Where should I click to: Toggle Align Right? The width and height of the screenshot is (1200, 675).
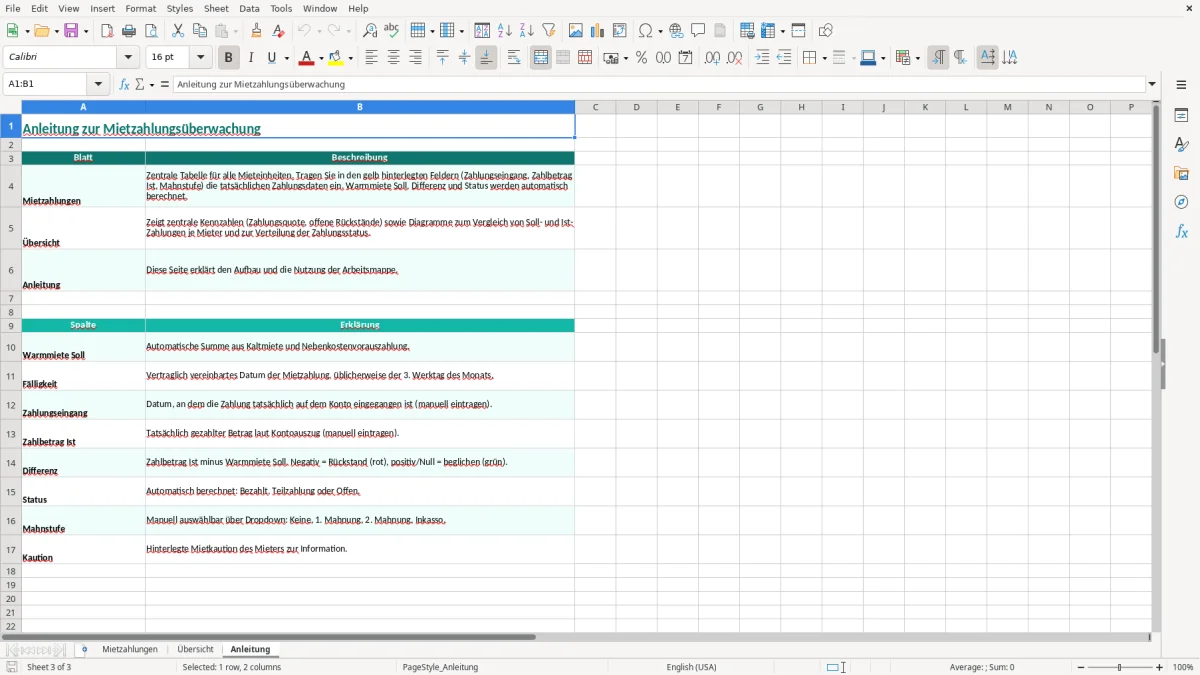pyautogui.click(x=415, y=58)
